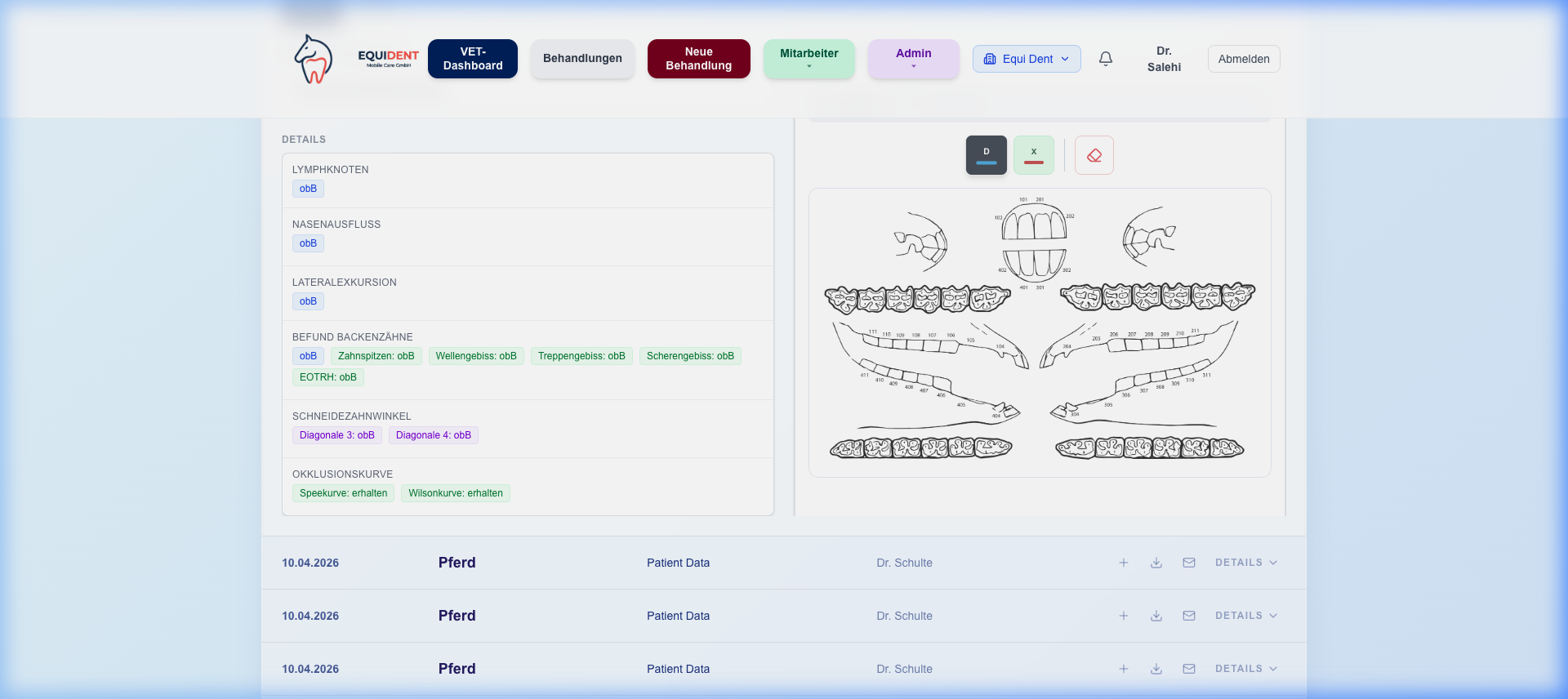Click the plus icon in the first treatment row
This screenshot has height=699, width=1568.
pos(1124,563)
